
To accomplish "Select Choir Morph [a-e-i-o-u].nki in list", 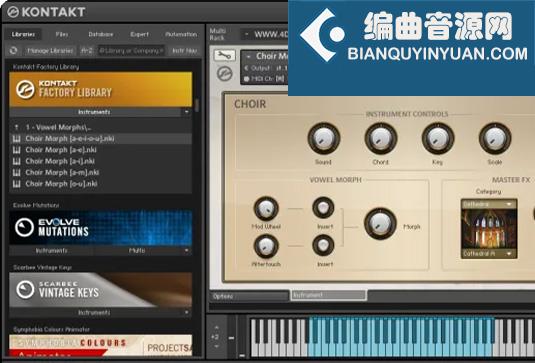I will click(x=101, y=139).
